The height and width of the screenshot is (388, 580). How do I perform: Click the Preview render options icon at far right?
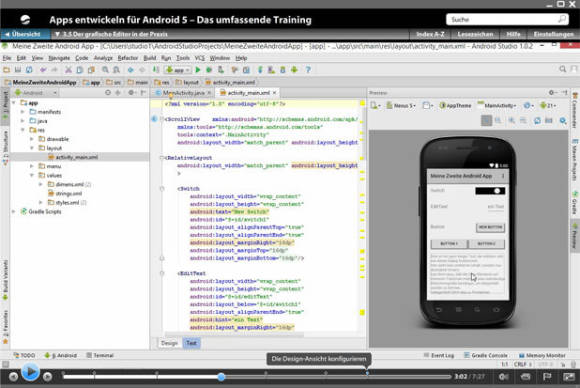pos(563,121)
